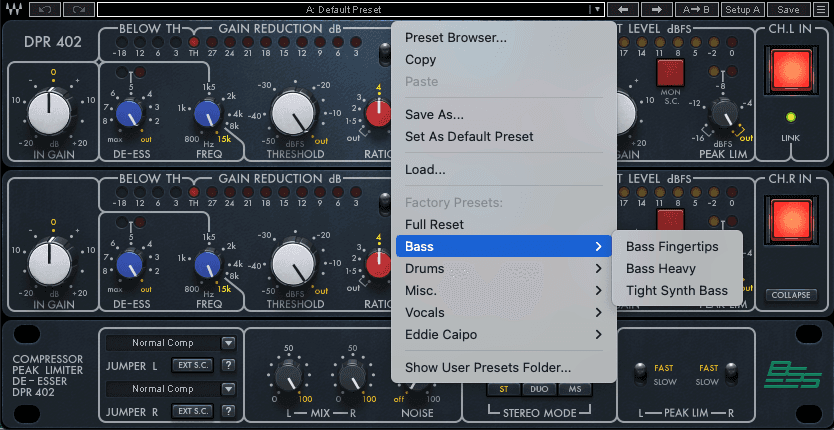Open Jumper L Normal Comp dropdown
Image resolution: width=834 pixels, height=430 pixels.
[228, 343]
